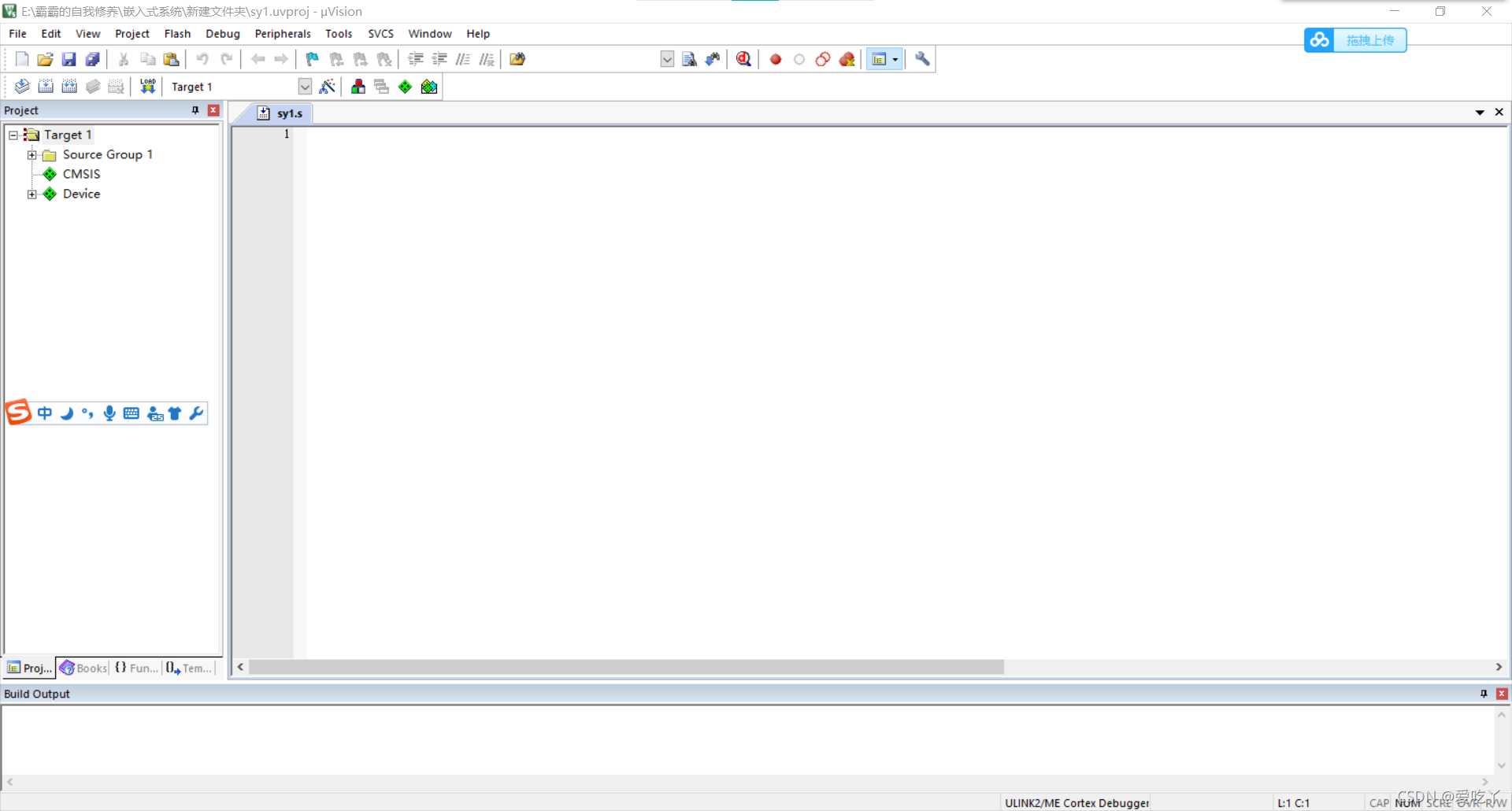Toggle the Sogou half-moon width icon
Image resolution: width=1512 pixels, height=811 pixels.
click(x=67, y=413)
